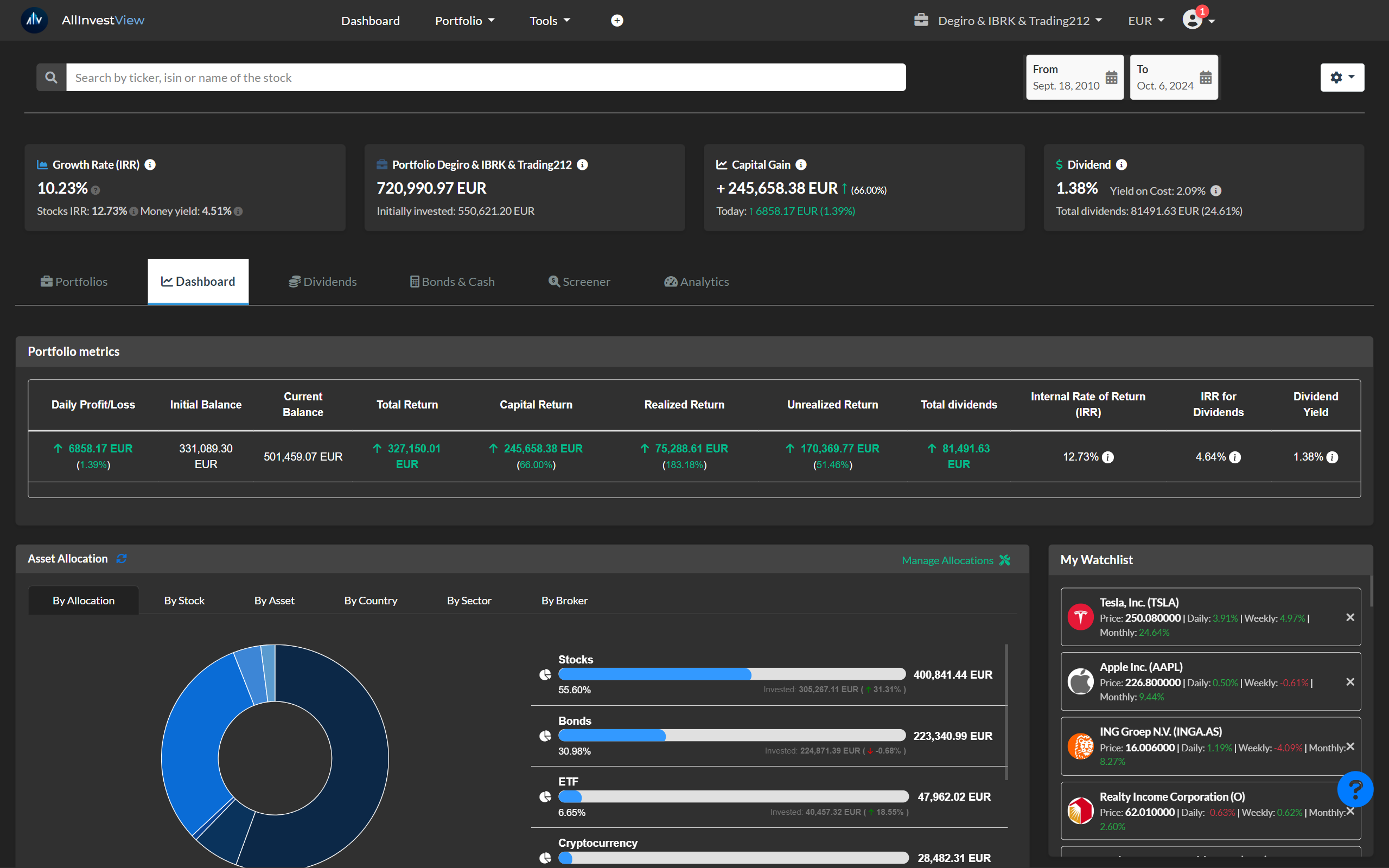The image size is (1389, 868).
Task: Click the pie icon next to Bonds
Action: tap(545, 736)
